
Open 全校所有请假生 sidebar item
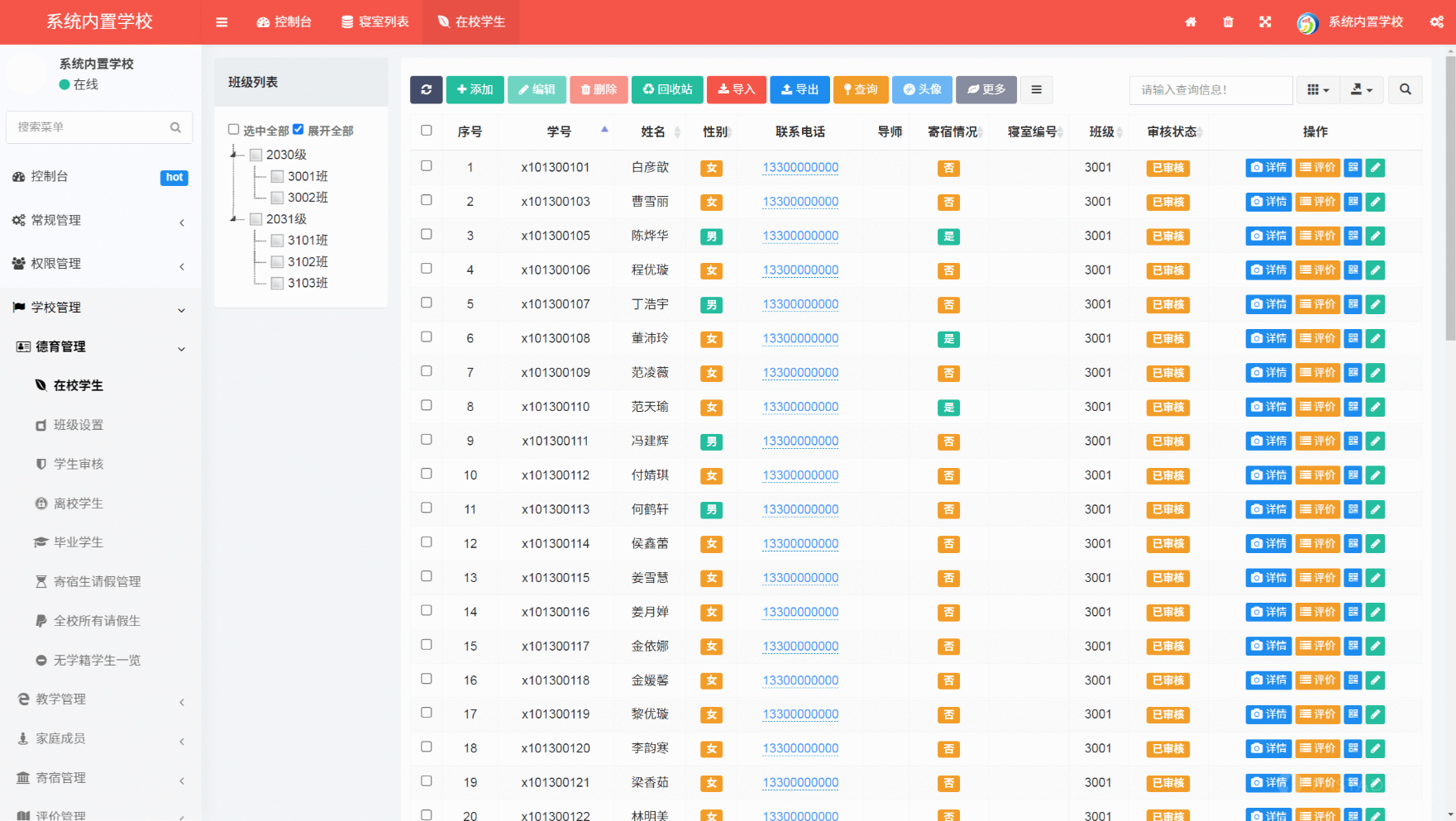click(x=97, y=621)
